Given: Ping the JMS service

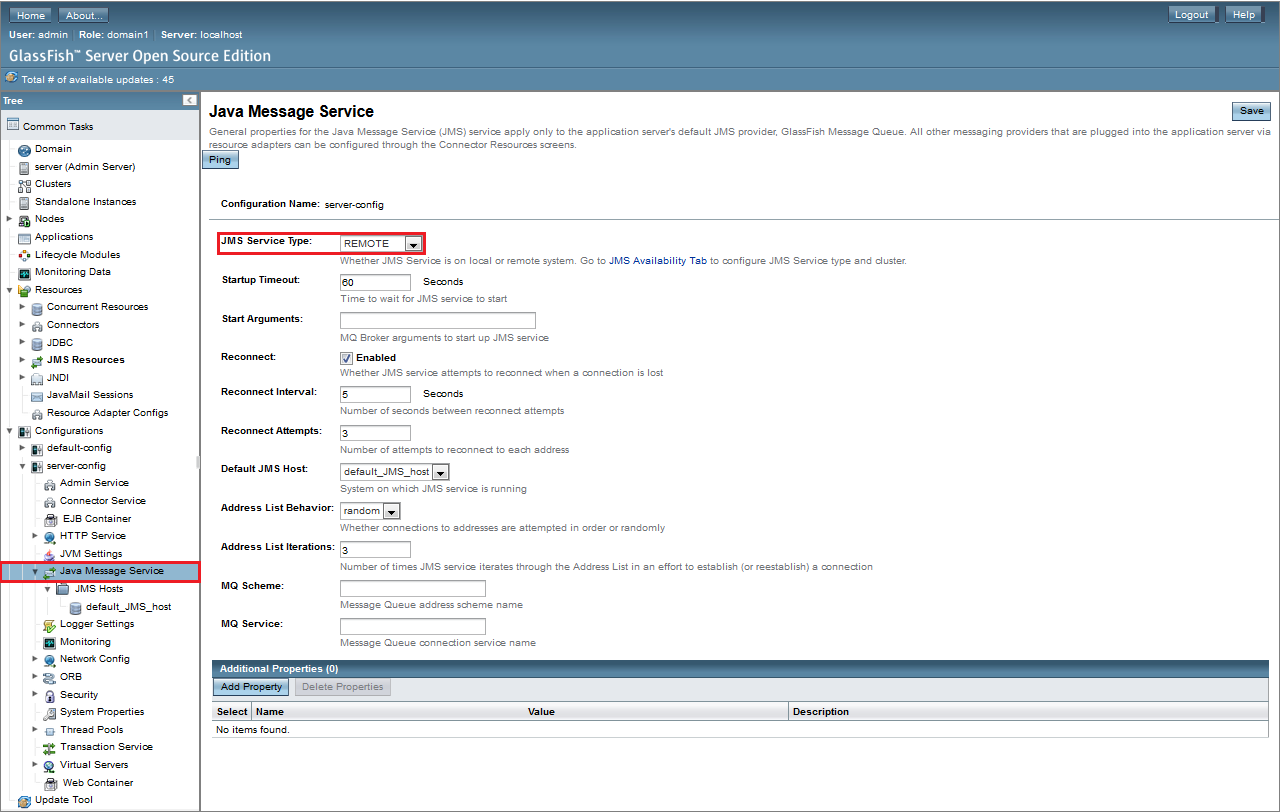Looking at the screenshot, I should 220,160.
